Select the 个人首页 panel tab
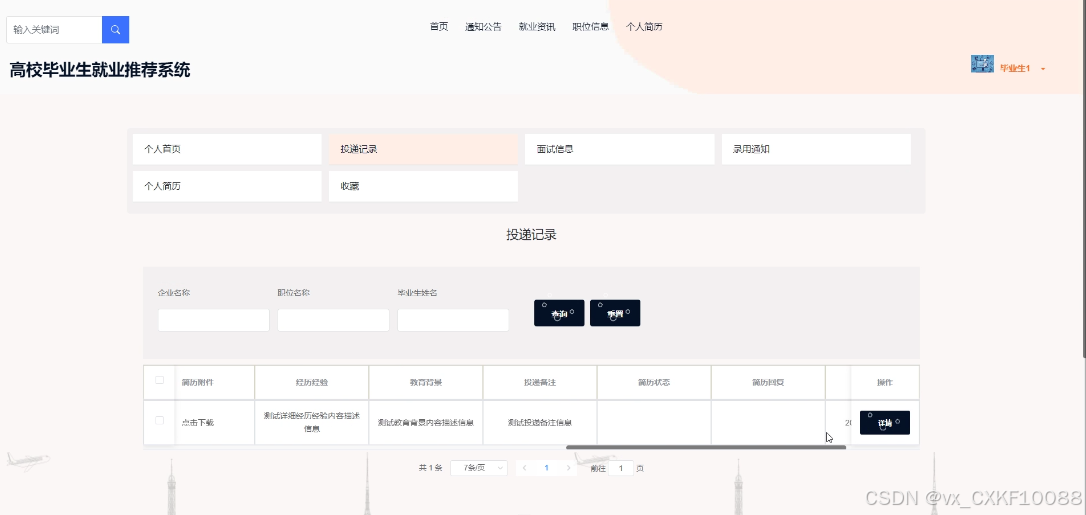 (227, 149)
